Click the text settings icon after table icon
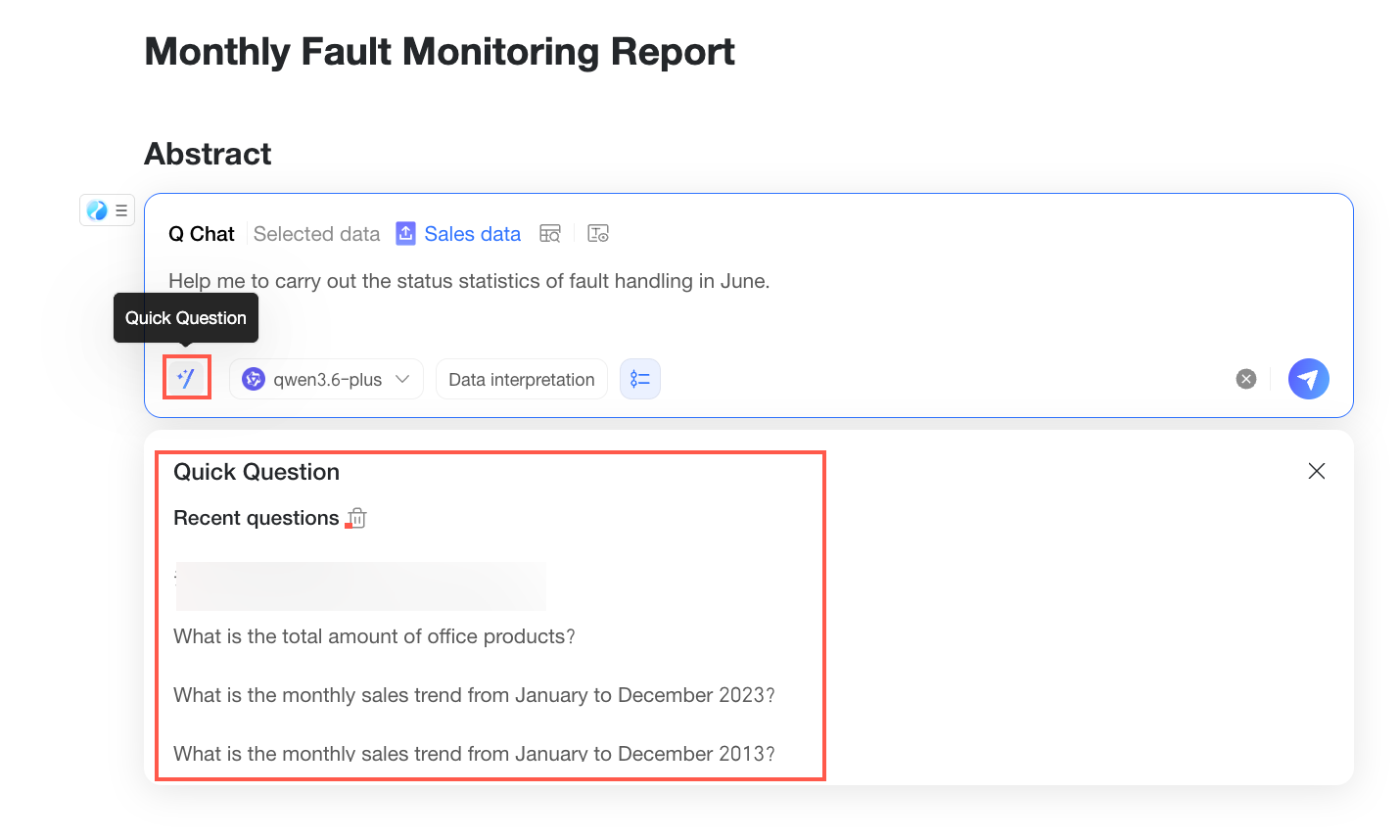The image size is (1400, 840). point(597,234)
